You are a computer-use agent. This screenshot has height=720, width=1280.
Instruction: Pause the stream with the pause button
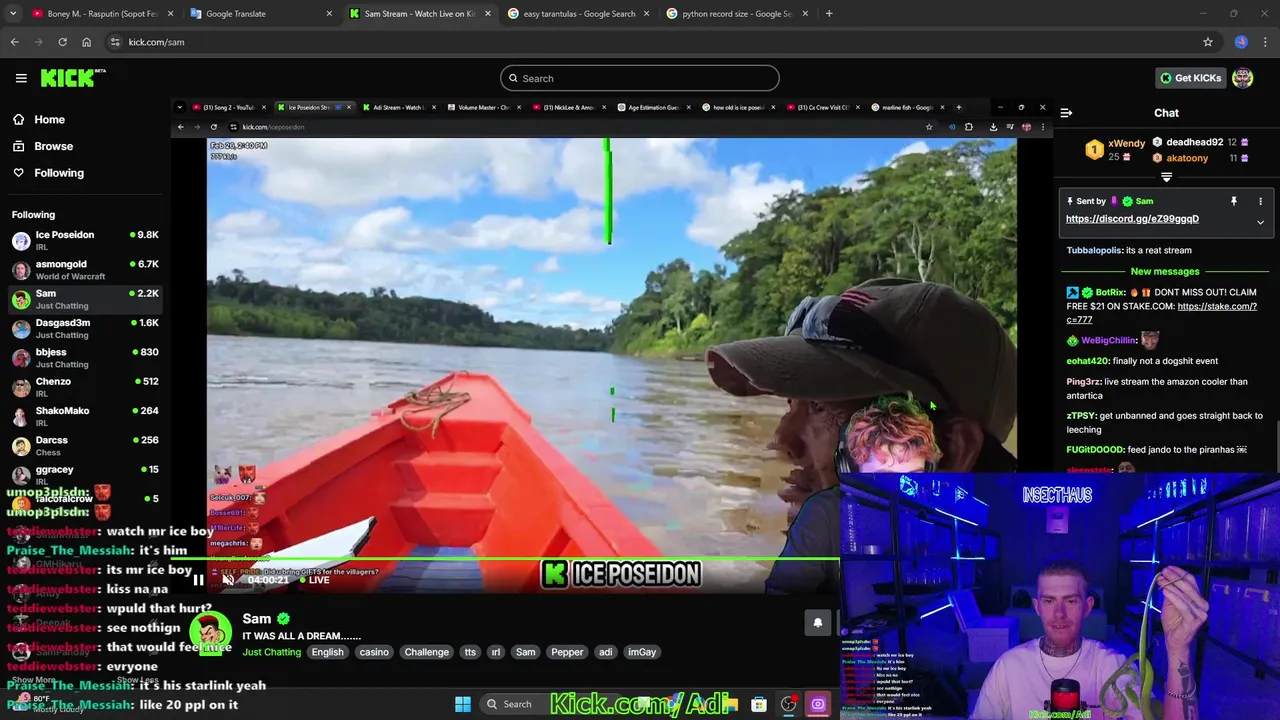[x=198, y=580]
